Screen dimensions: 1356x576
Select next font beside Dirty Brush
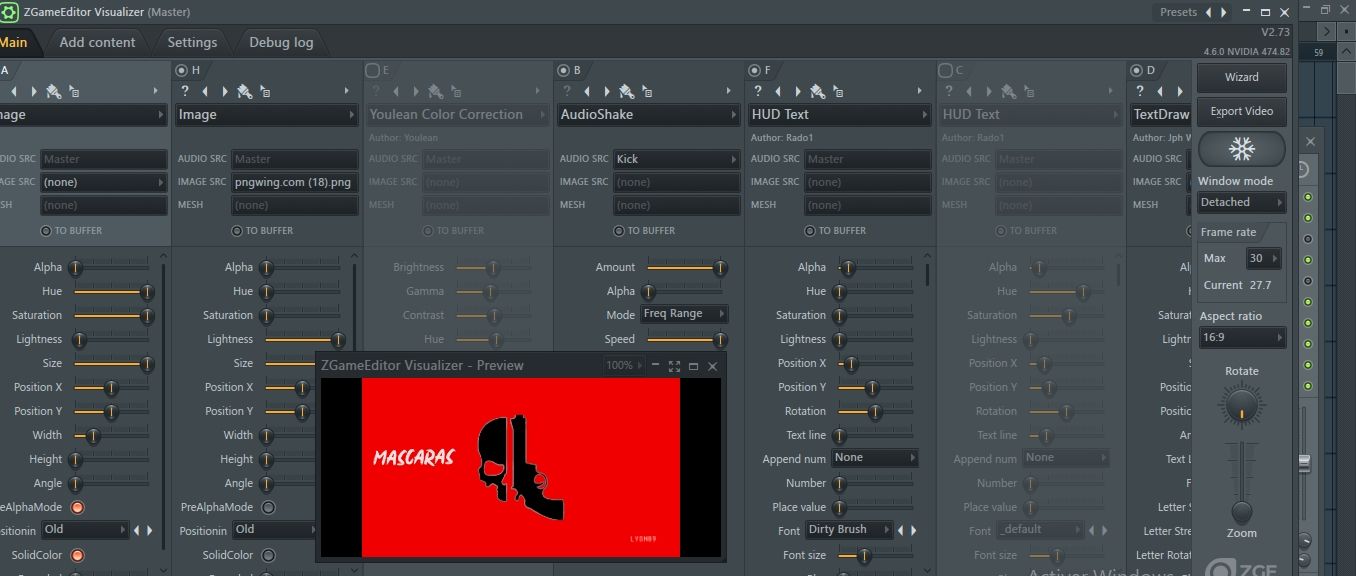click(x=913, y=530)
